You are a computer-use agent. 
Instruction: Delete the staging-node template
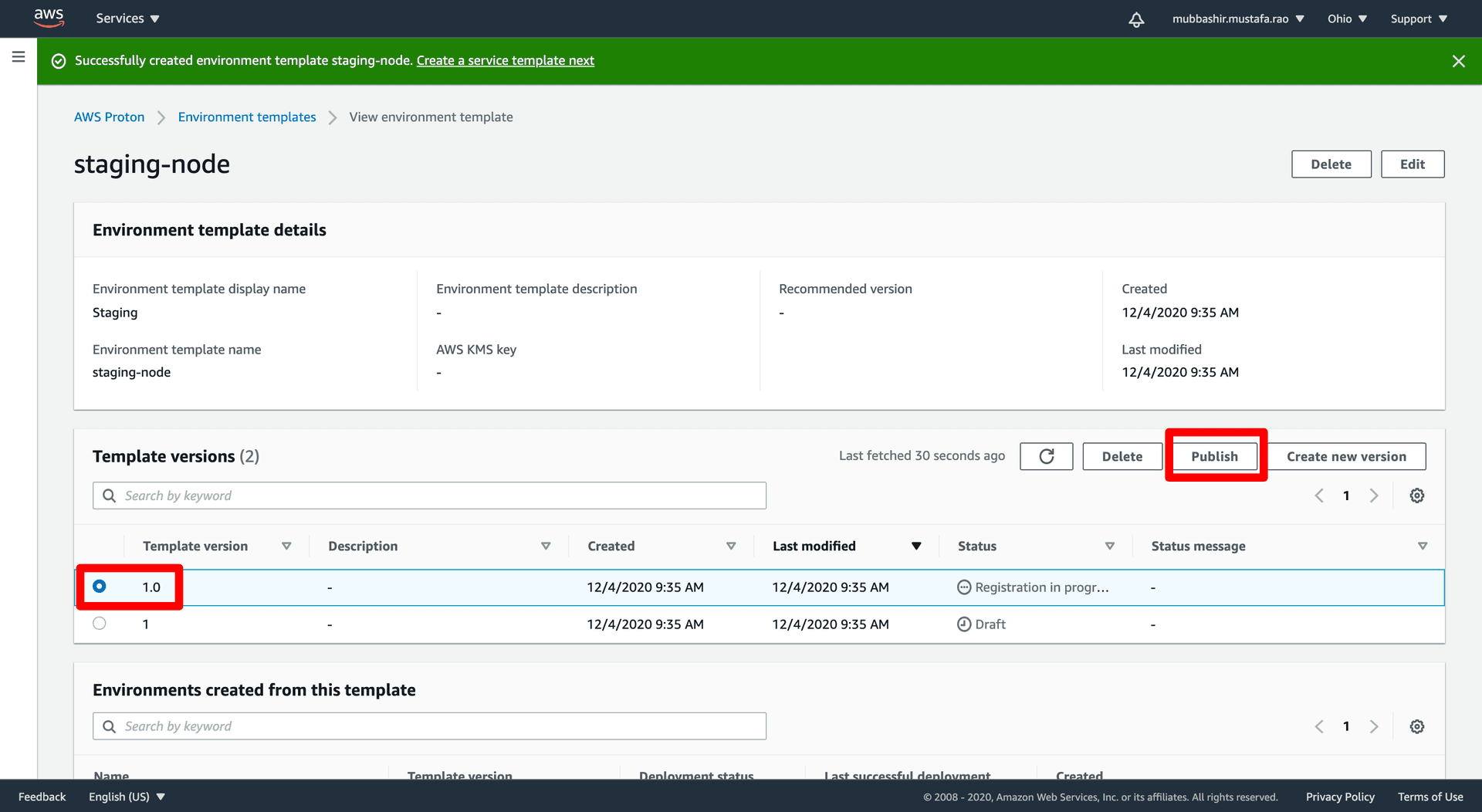pyautogui.click(x=1331, y=164)
